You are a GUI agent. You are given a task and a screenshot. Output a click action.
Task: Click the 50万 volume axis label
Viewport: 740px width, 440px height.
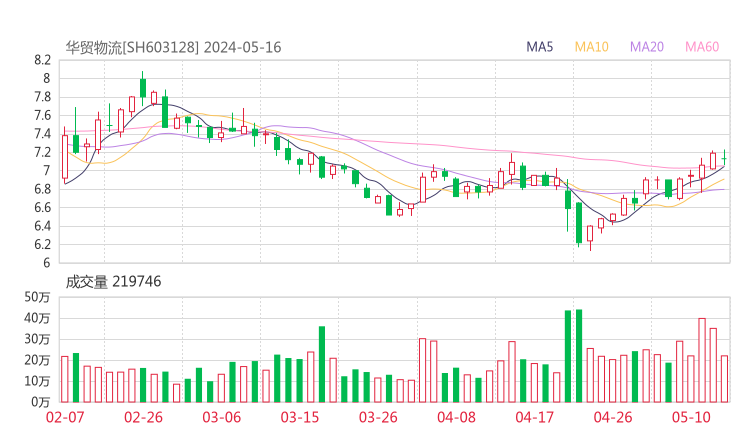click(37, 297)
